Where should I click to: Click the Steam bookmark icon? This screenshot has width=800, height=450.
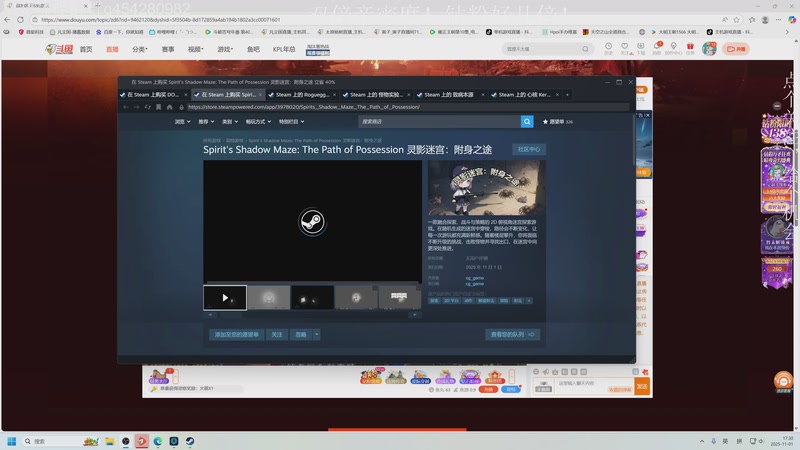[159, 107]
